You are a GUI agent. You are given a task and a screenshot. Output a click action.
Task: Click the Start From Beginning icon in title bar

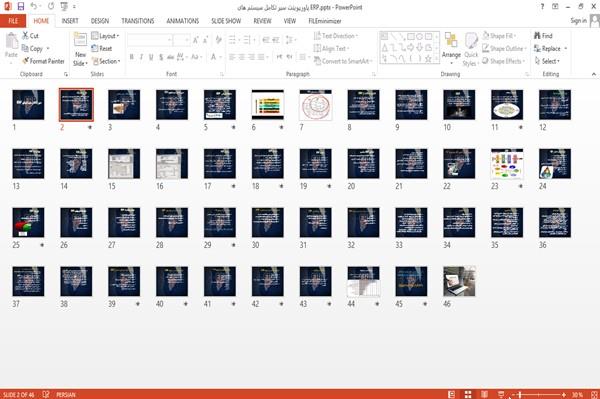pyautogui.click(x=64, y=7)
